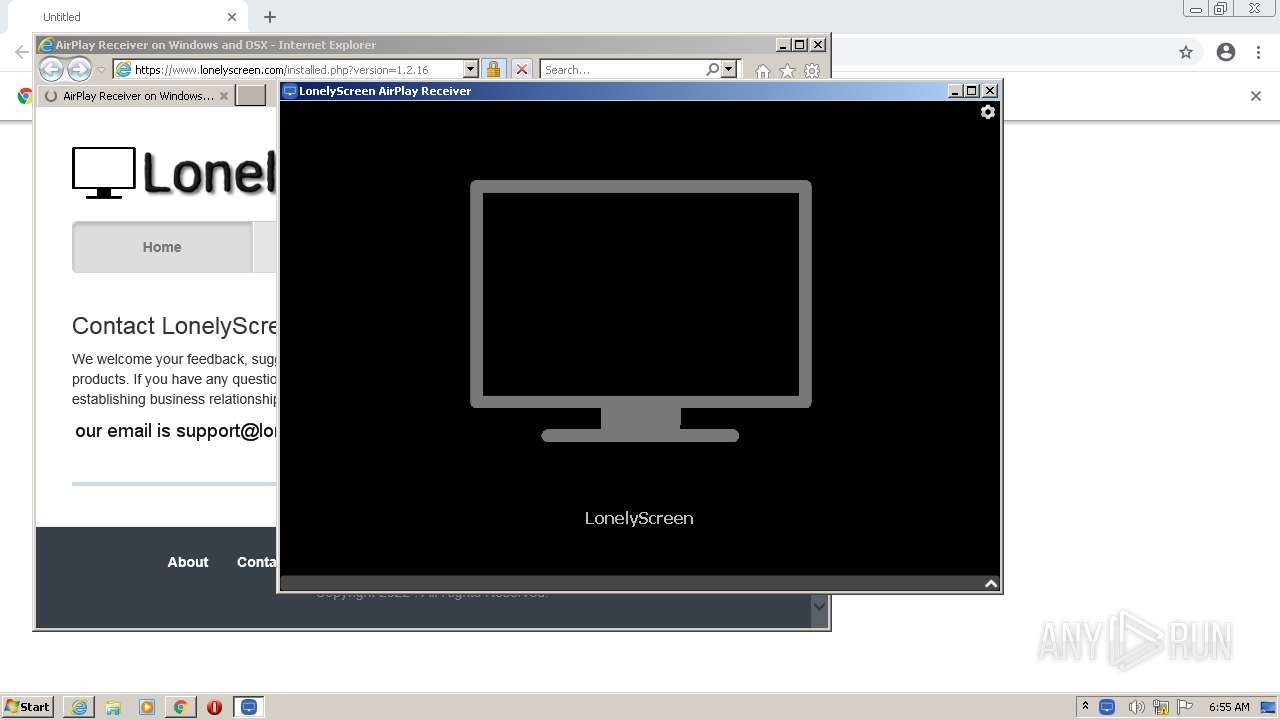This screenshot has width=1280, height=720.
Task: Open LonelyScreen settings gear
Action: pyautogui.click(x=988, y=112)
